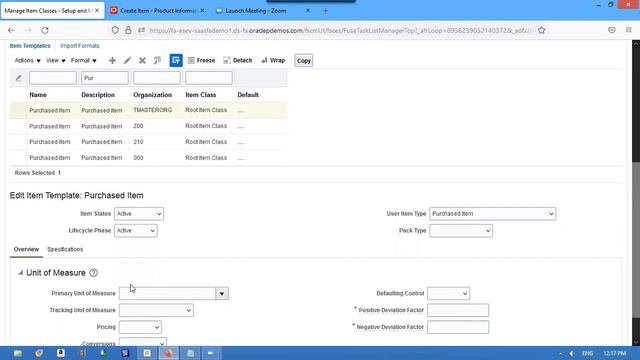Open the Pricing dropdown
Image resolution: width=640 pixels, height=360 pixels.
tap(140, 327)
